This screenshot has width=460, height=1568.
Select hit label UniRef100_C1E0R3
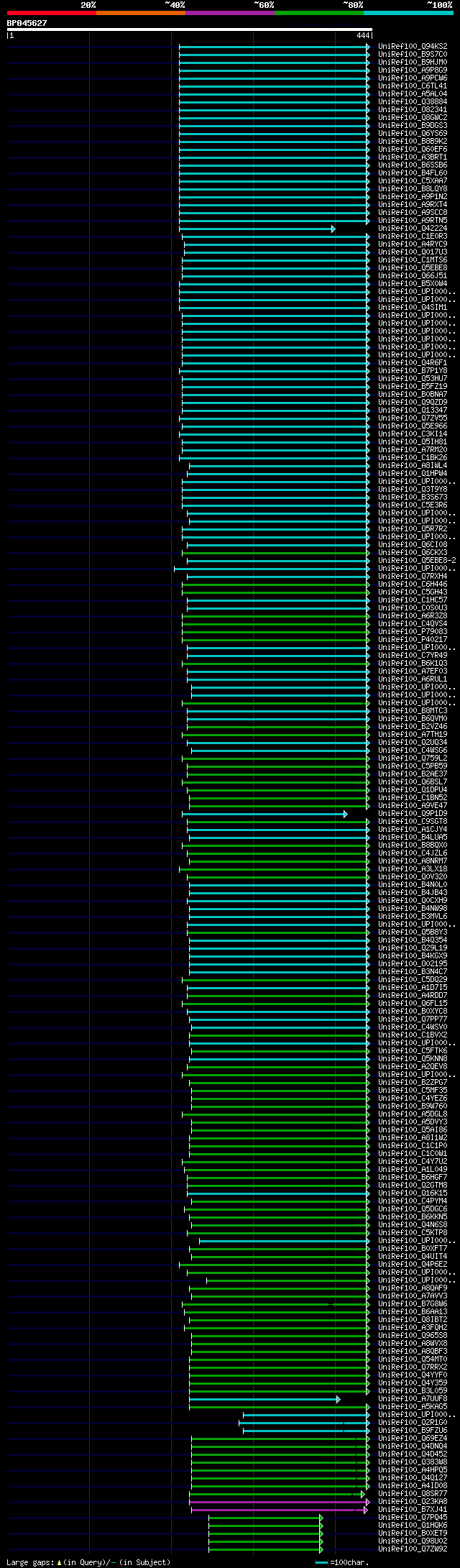pos(413,236)
